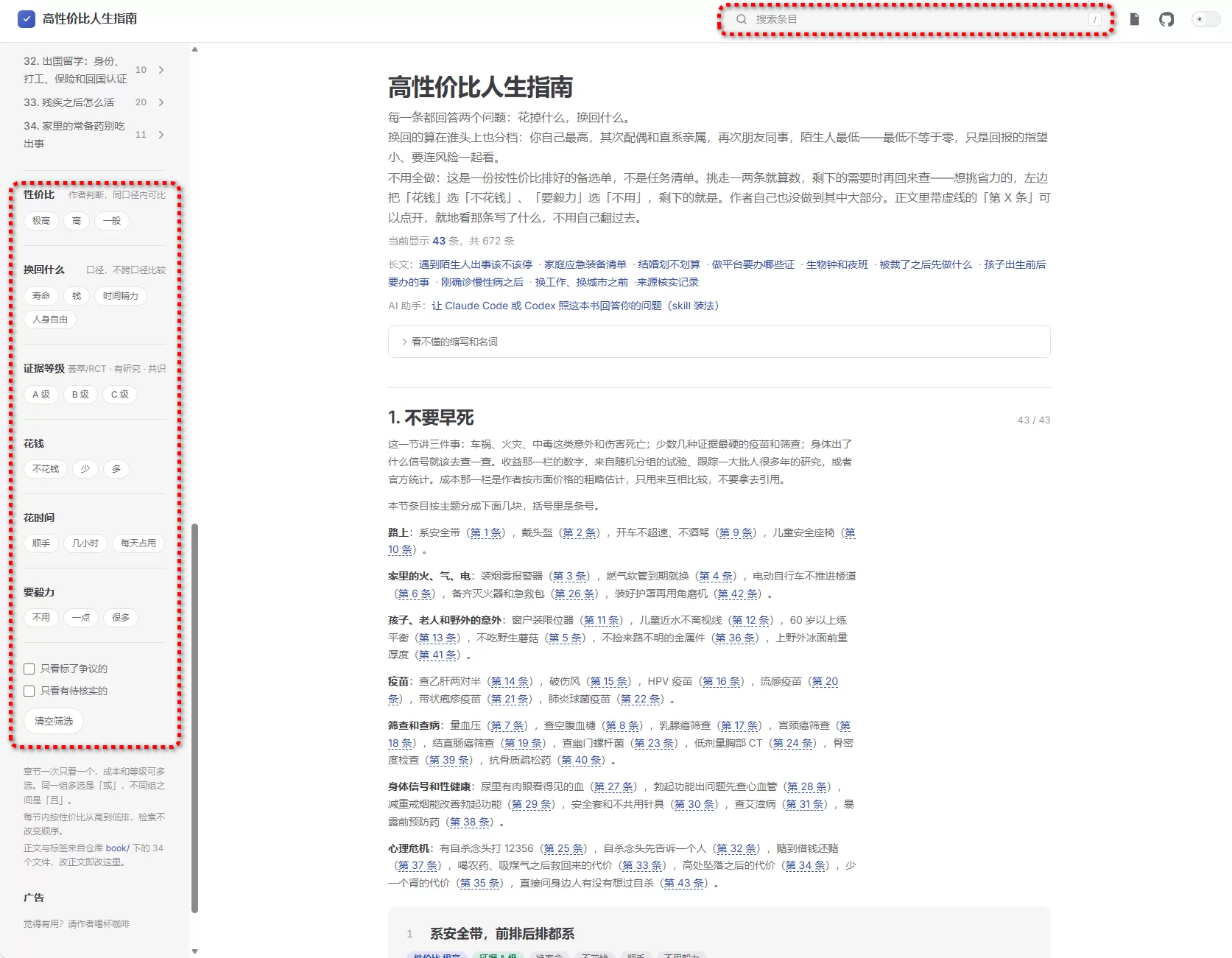Check 只看有待核实的 checkbox
Viewport: 1232px width, 958px height.
coord(29,691)
